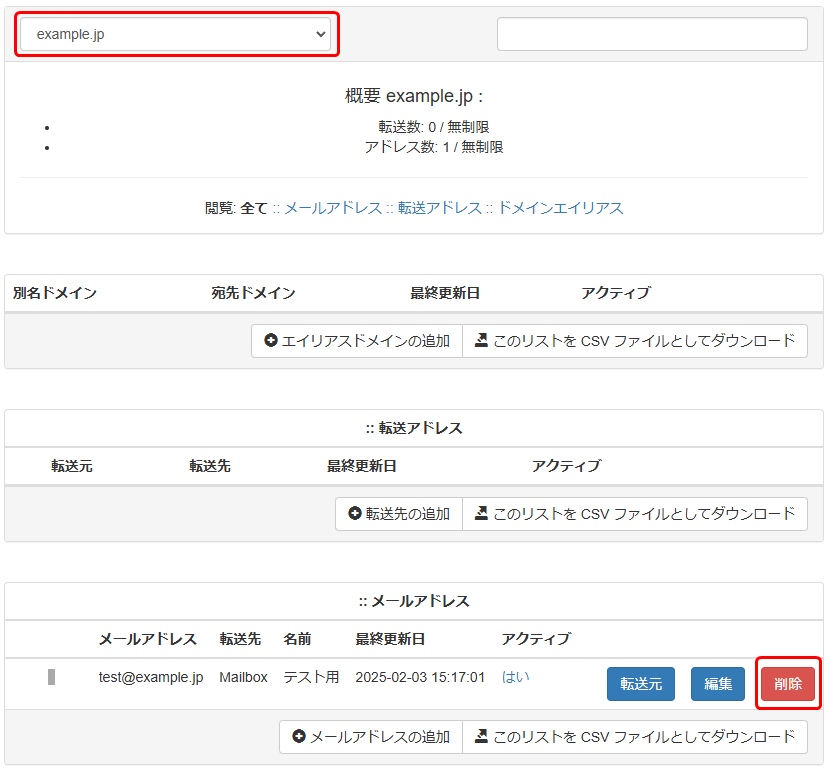
Task: Click the search input field at top right
Action: tap(652, 34)
